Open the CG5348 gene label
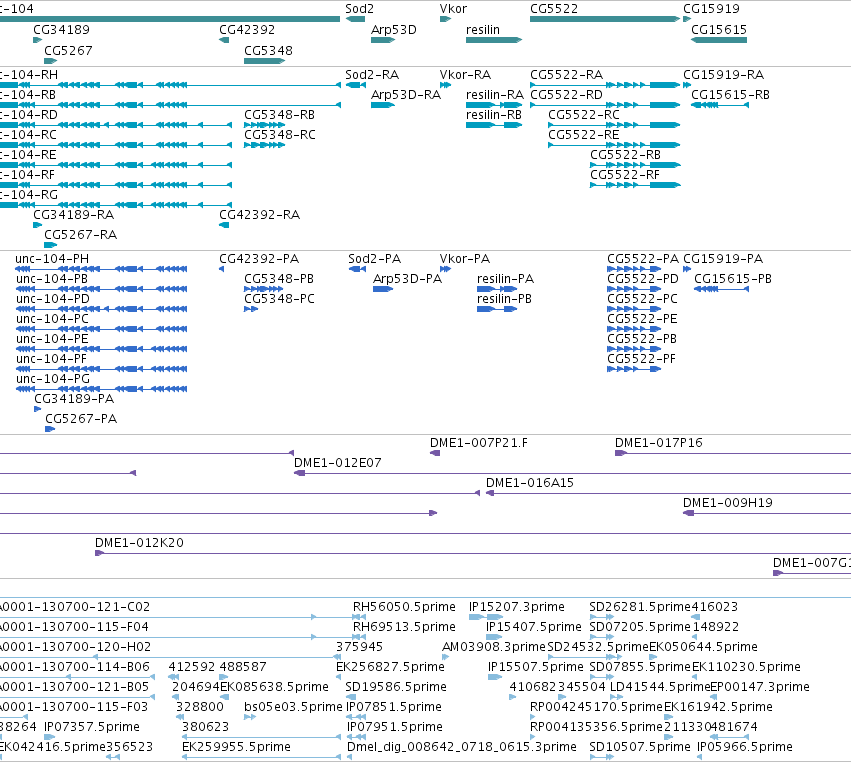Screen dimensions: 851x762 (x=269, y=51)
